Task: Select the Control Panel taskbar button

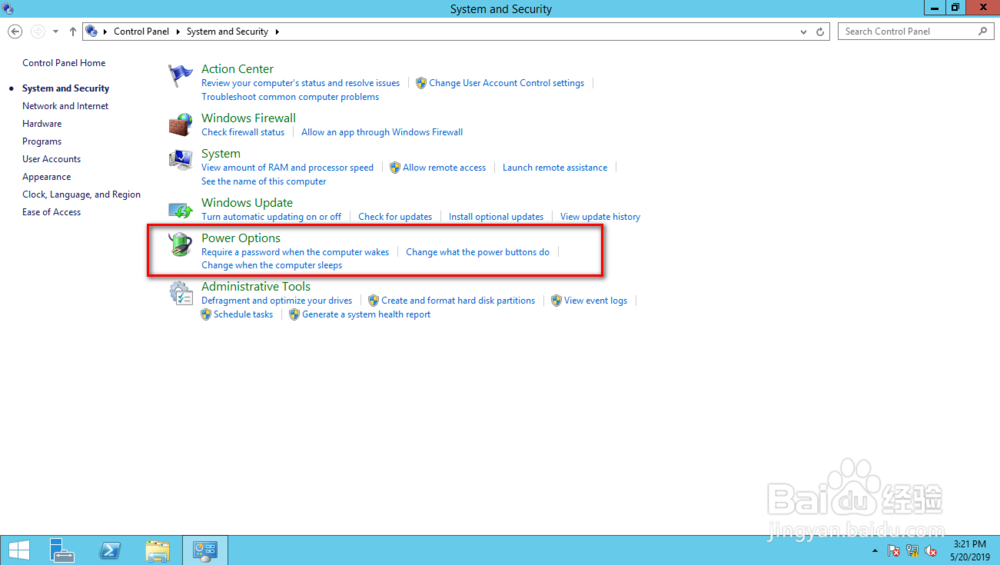Action: point(205,550)
